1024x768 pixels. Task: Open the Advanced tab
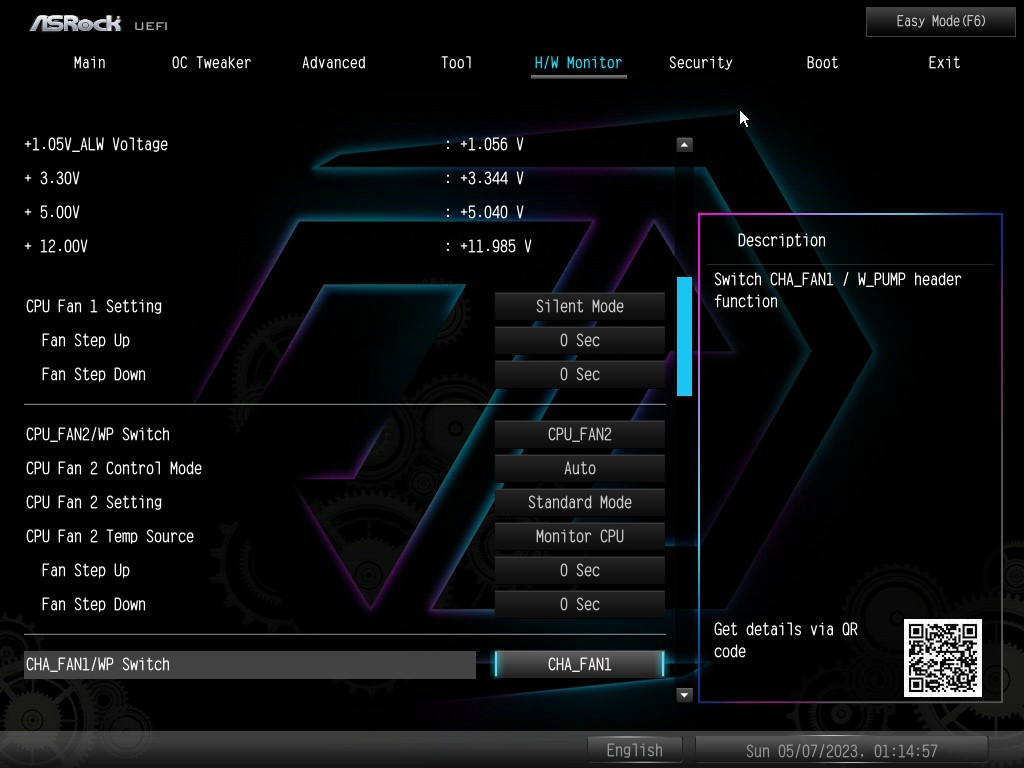[333, 63]
